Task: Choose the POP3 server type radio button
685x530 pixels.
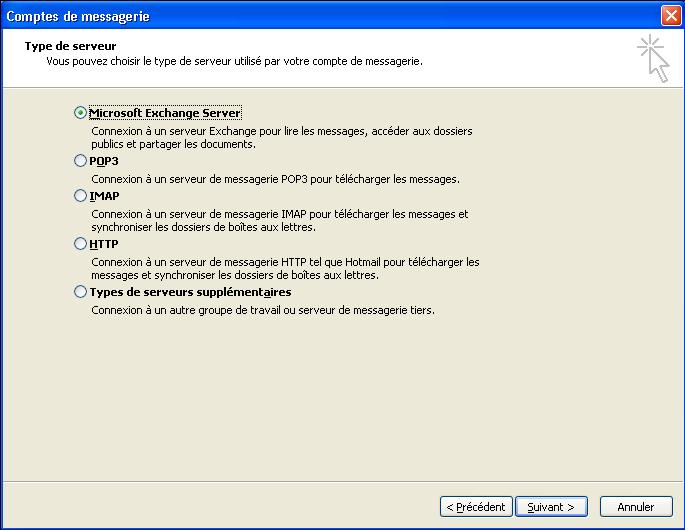Action: (x=80, y=161)
